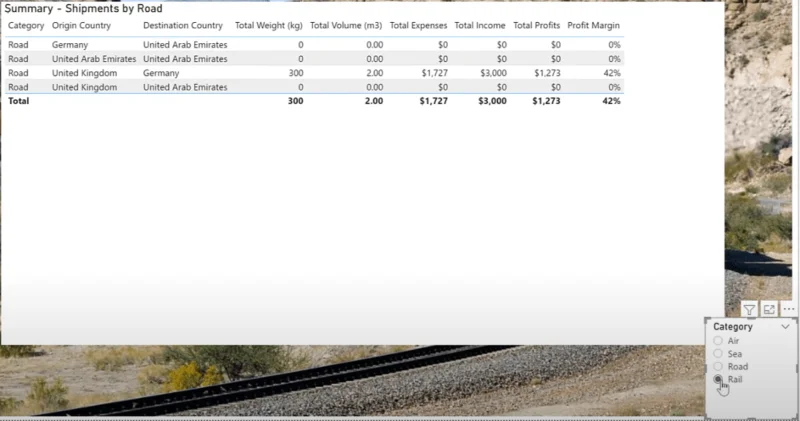Sort by Total Profits column header
The width and height of the screenshot is (800, 421).
point(536,26)
